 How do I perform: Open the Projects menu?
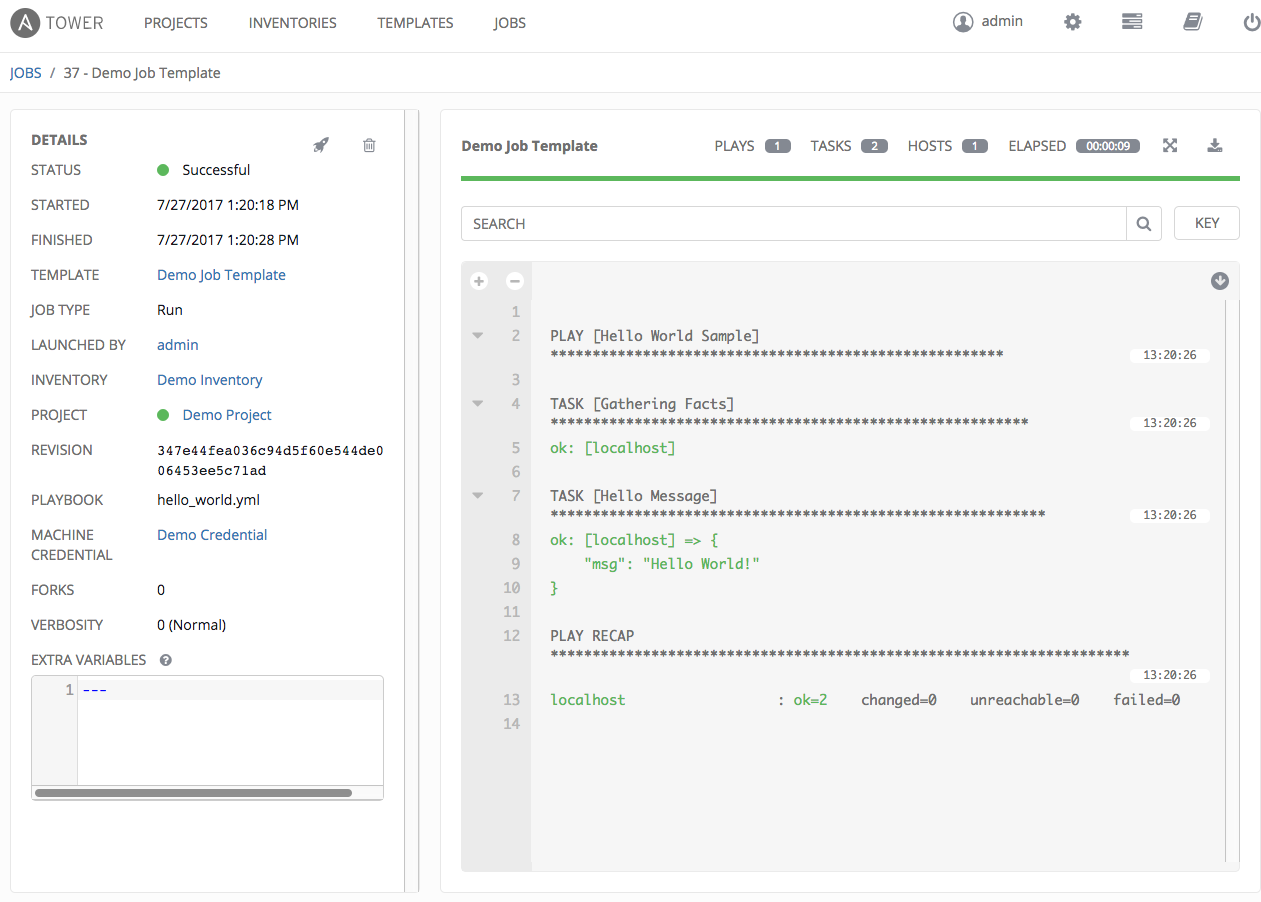176,22
